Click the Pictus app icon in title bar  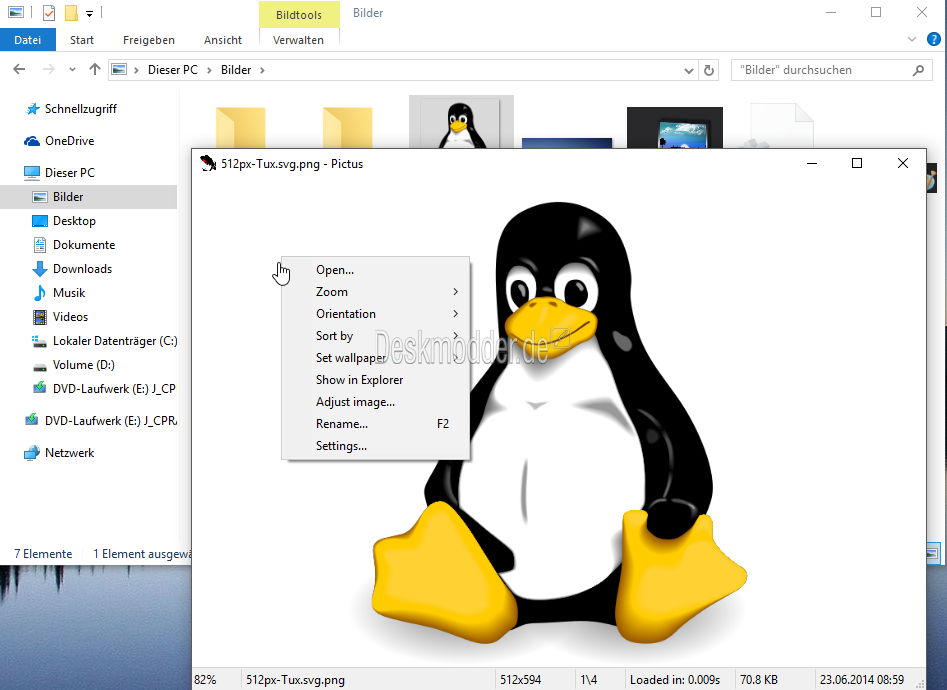208,164
